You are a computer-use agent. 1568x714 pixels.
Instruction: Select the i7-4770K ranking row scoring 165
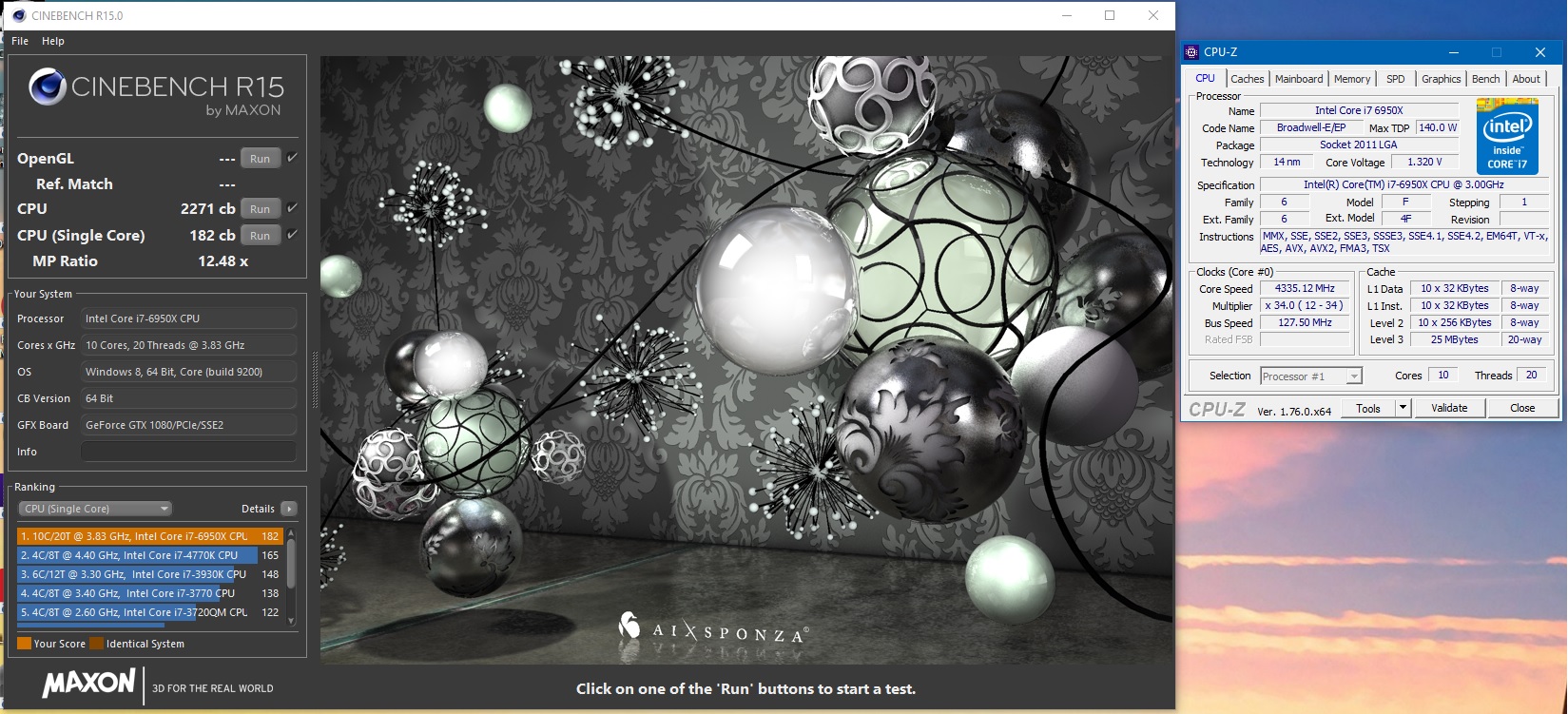pyautogui.click(x=149, y=555)
